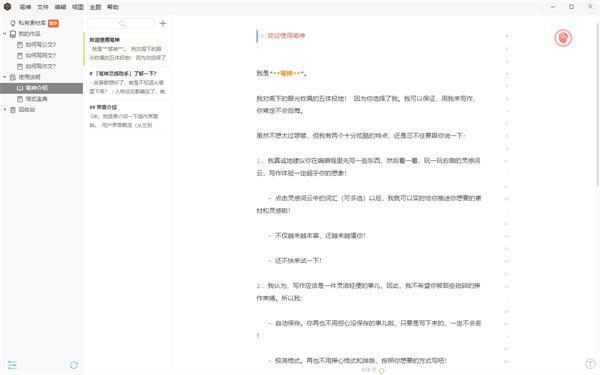Click the magnifier icon in search box

pos(122,24)
